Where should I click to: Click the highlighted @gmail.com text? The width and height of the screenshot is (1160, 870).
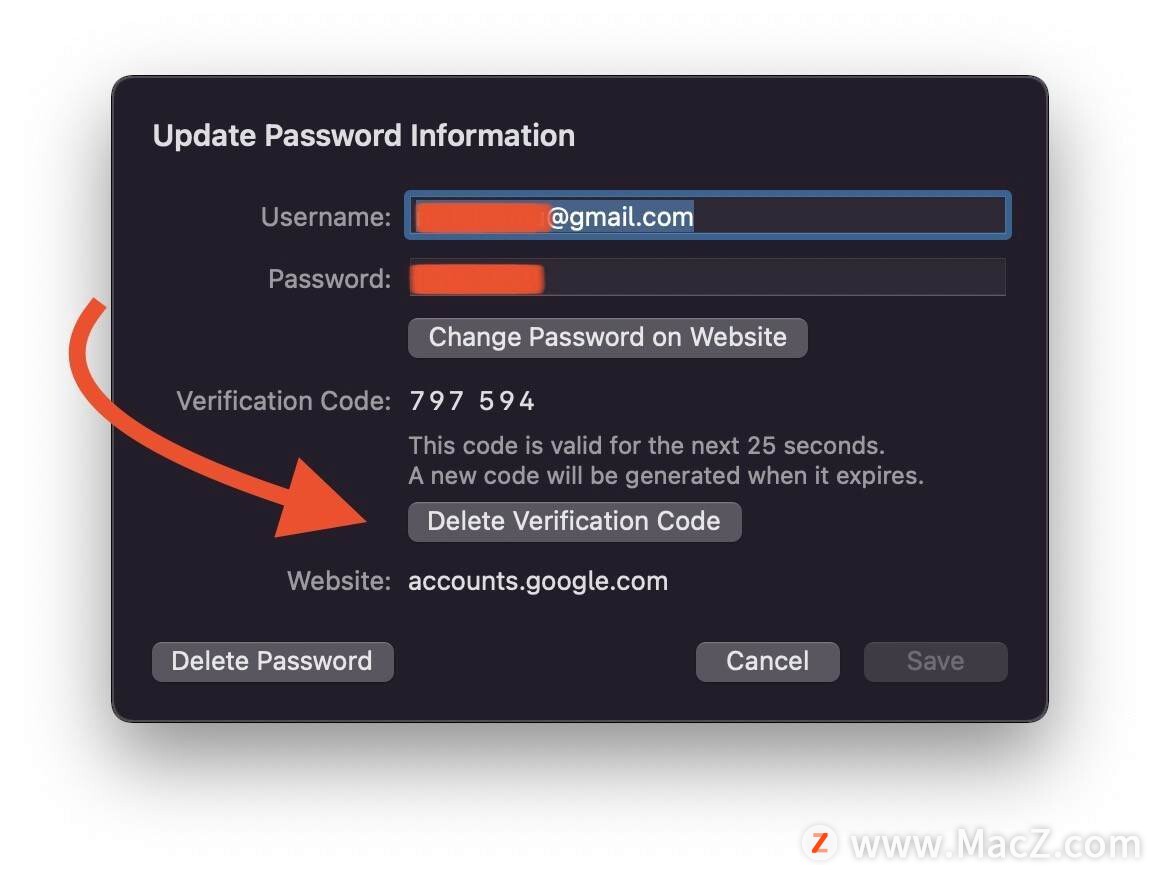(621, 217)
